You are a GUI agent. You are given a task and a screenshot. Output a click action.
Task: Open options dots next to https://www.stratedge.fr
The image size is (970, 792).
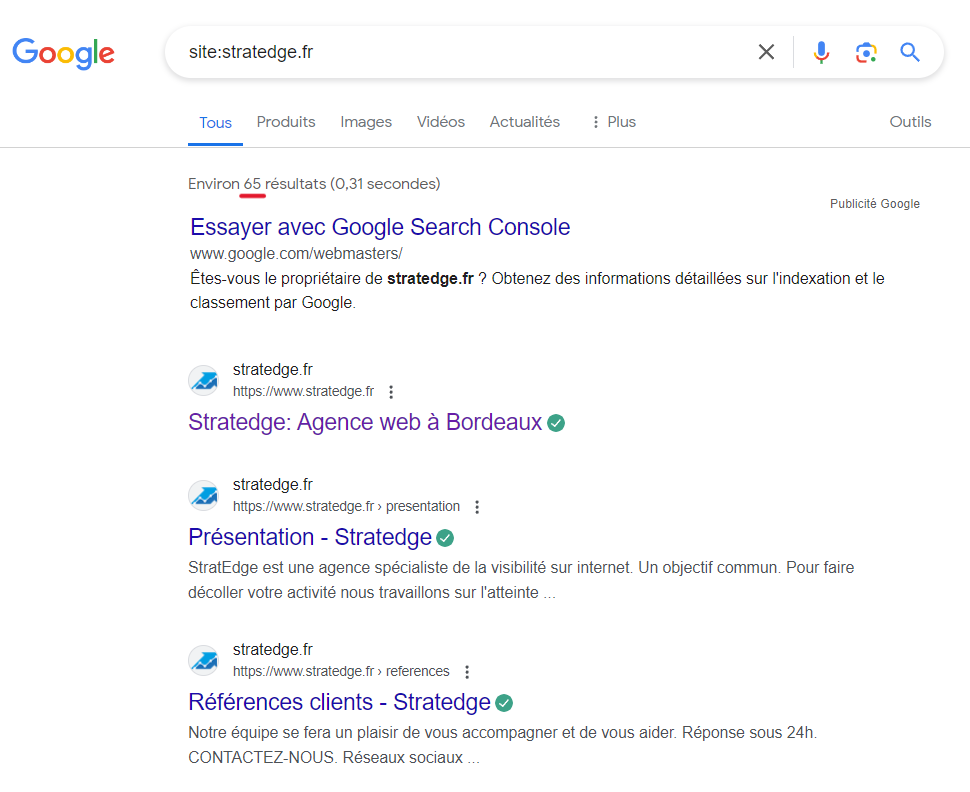click(x=391, y=392)
